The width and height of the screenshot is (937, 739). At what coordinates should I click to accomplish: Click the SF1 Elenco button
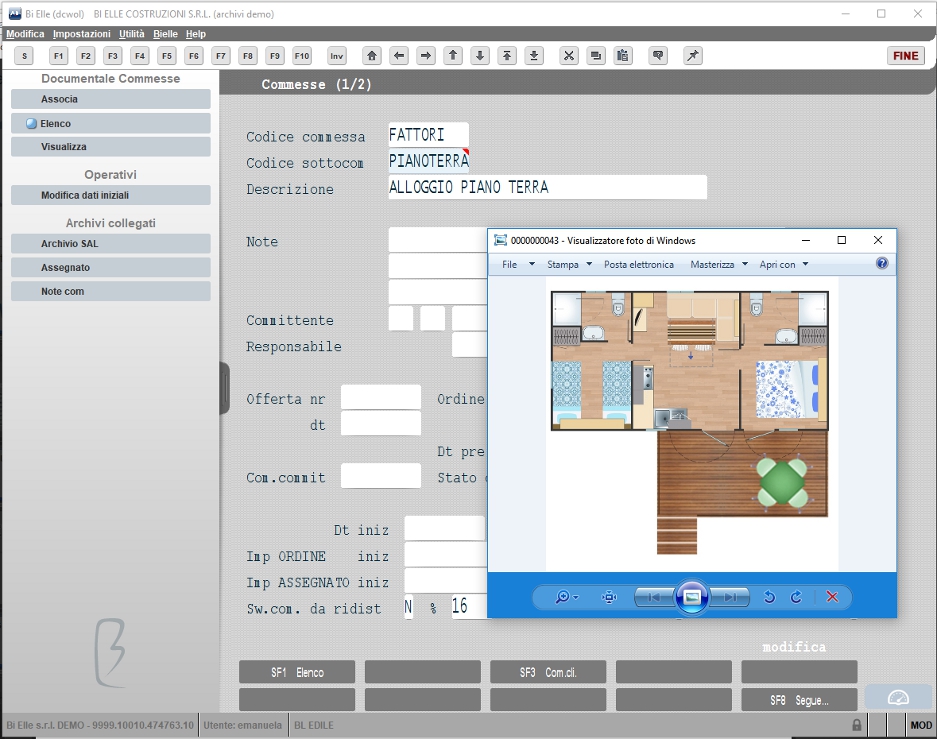point(297,672)
